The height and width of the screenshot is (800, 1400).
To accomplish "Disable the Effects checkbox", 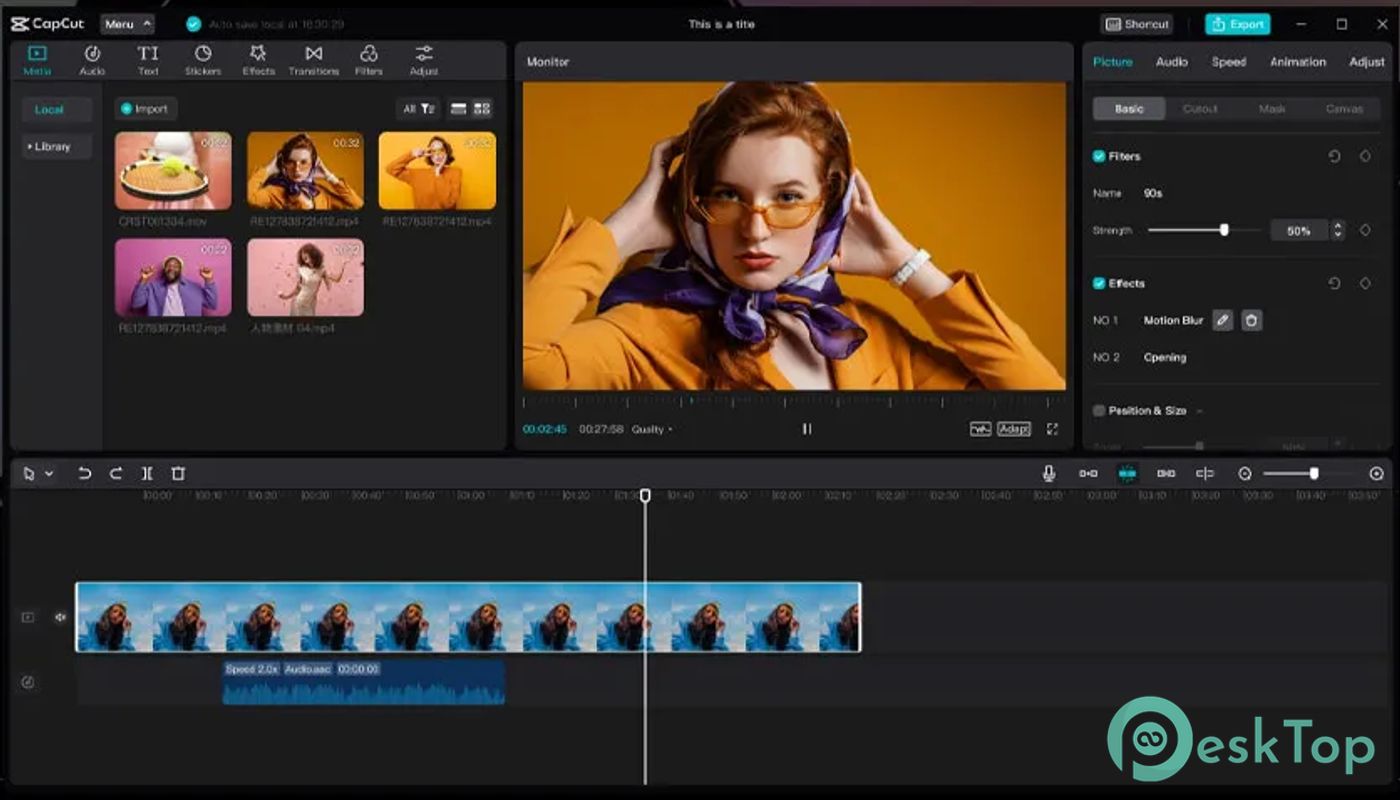I will click(1099, 284).
